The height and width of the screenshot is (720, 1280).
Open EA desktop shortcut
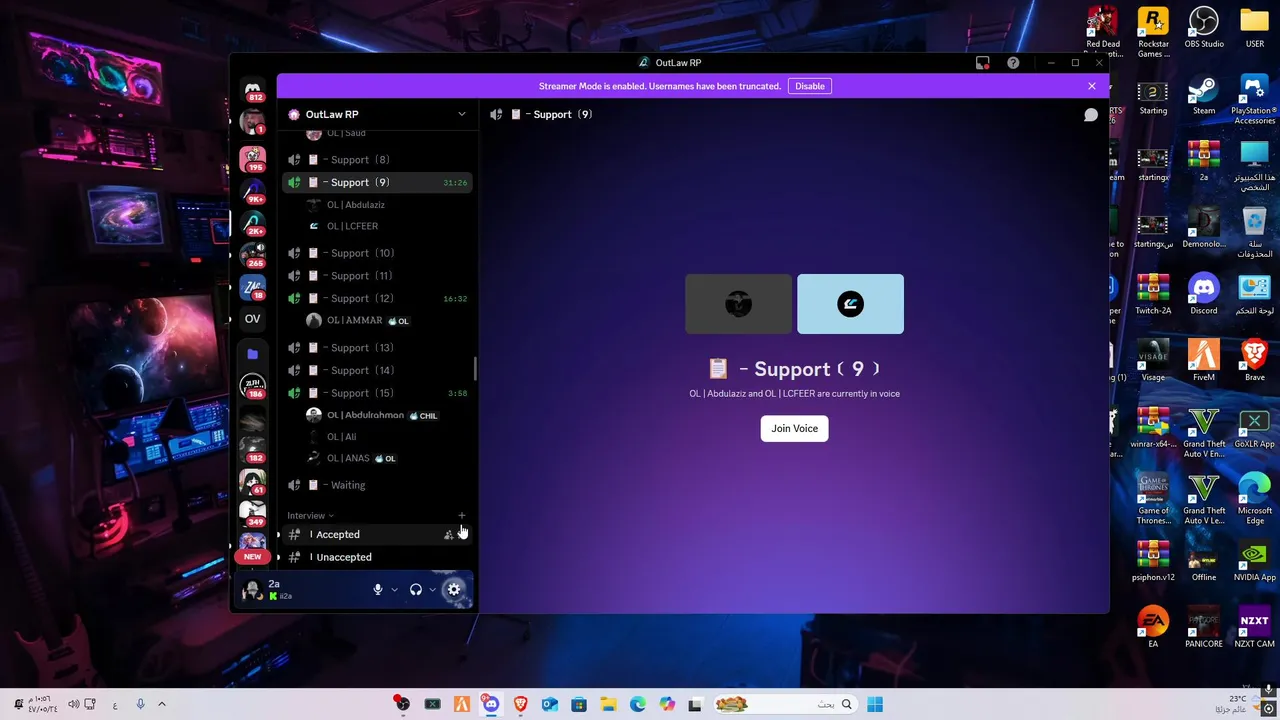pos(1153,627)
